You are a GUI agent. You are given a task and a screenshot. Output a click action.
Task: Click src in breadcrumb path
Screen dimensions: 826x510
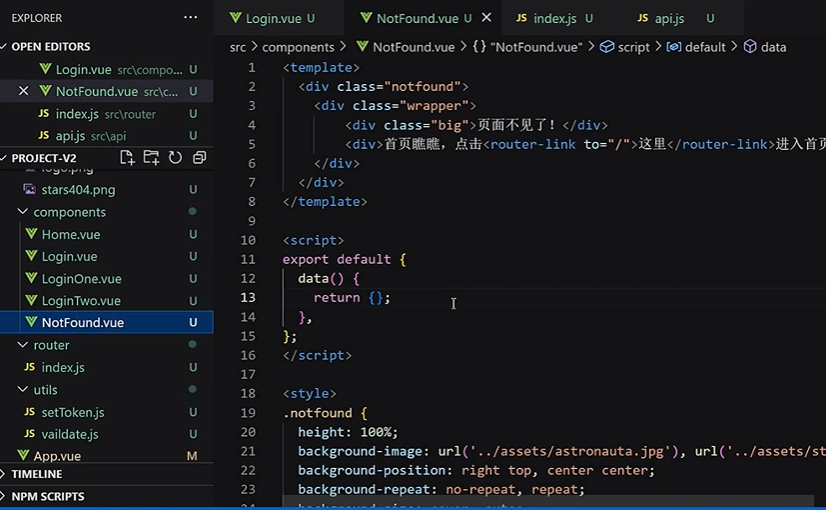(x=238, y=47)
